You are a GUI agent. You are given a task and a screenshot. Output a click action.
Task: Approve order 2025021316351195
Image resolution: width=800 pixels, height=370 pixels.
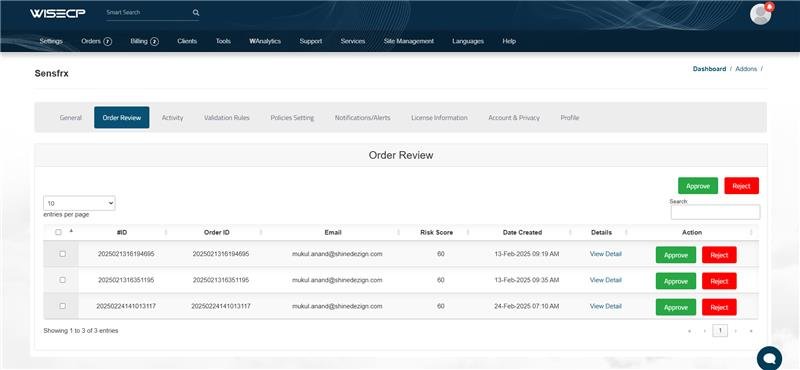[676, 281]
